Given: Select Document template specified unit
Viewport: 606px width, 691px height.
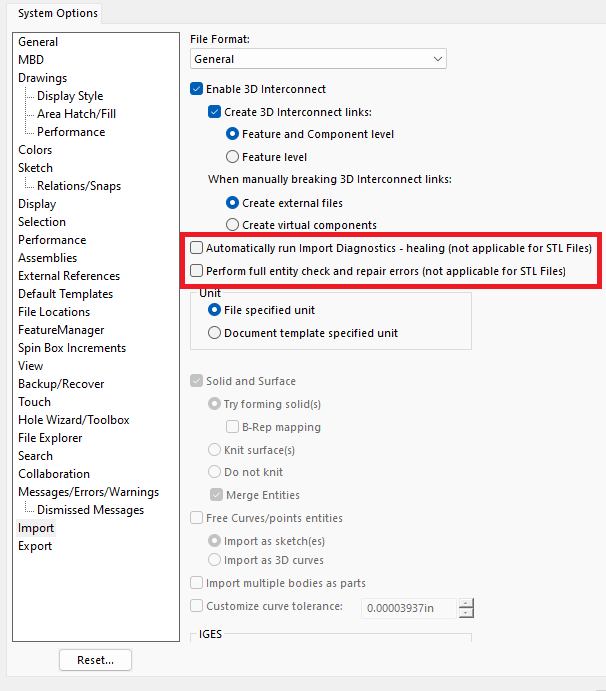Looking at the screenshot, I should point(214,333).
